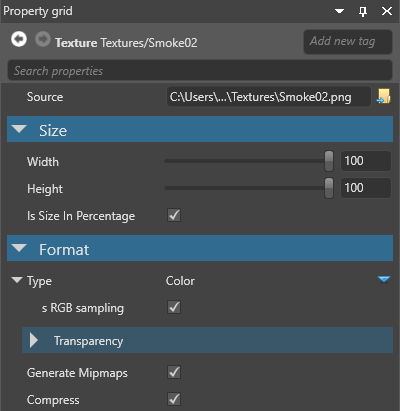Image resolution: width=400 pixels, height=411 pixels.
Task: Close the Property grid panel
Action: point(387,11)
